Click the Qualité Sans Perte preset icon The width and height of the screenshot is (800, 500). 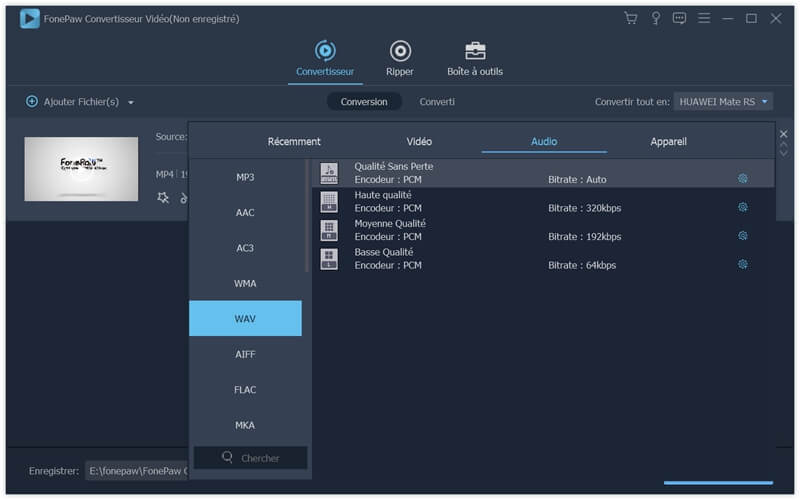coord(329,173)
